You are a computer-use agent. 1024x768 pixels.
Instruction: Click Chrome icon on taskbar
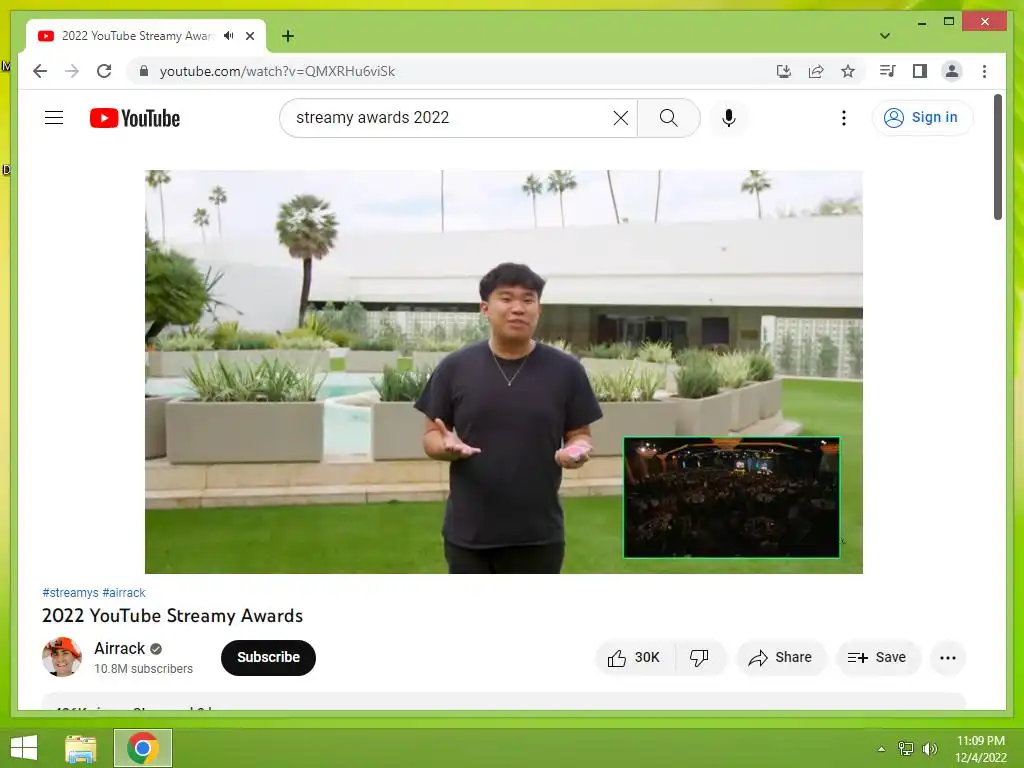pos(142,748)
